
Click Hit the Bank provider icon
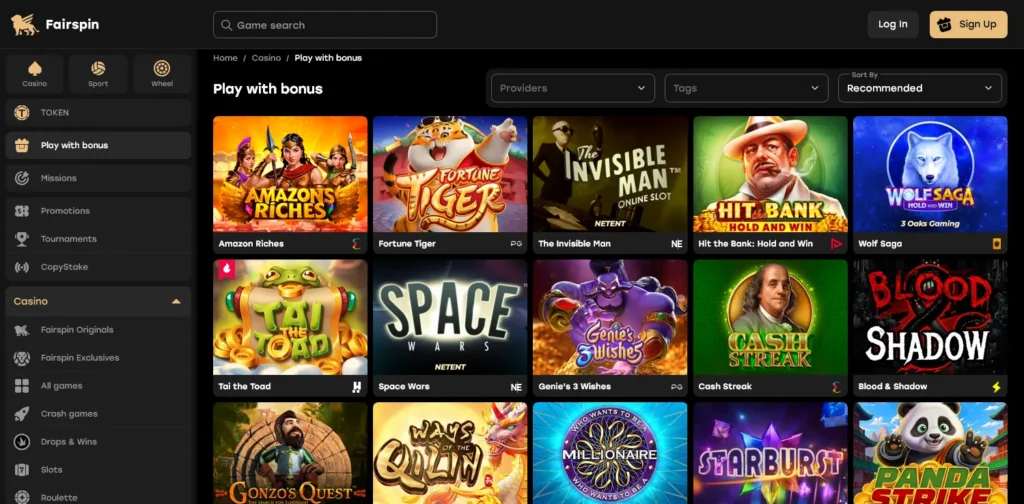836,244
